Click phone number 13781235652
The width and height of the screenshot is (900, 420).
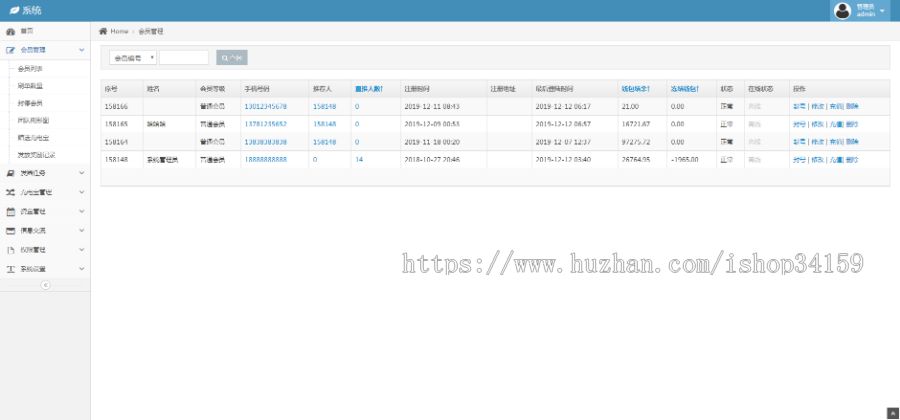(266, 124)
